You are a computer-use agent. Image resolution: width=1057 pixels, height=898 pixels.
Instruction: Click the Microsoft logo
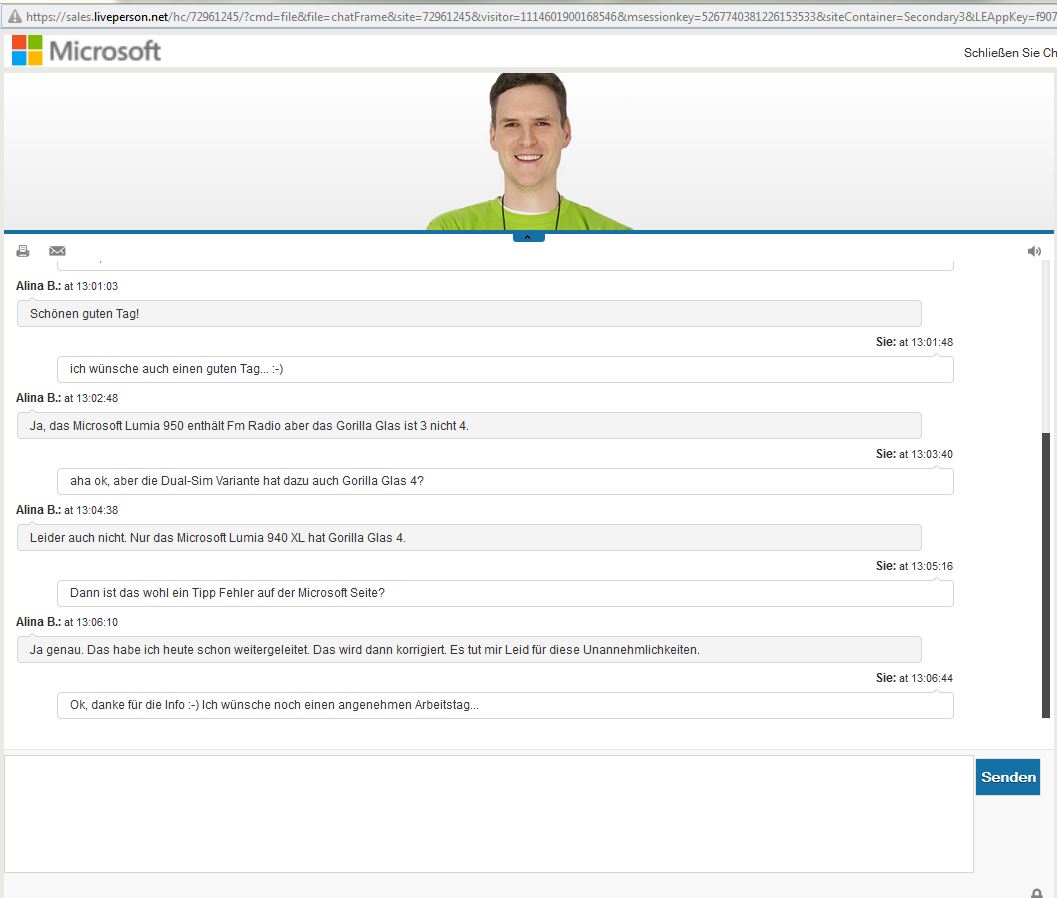86,51
